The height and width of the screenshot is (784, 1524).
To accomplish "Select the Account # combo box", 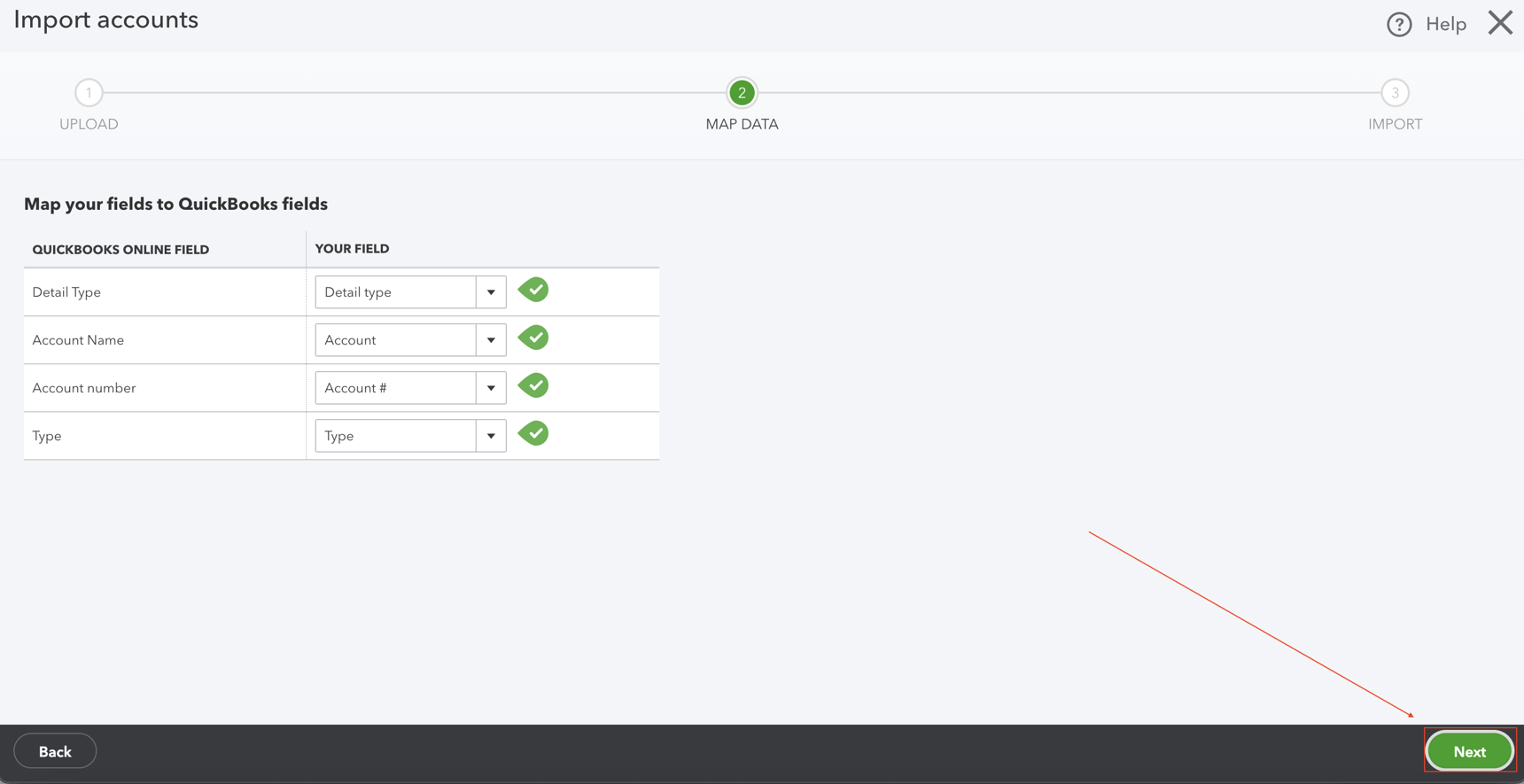I will [410, 388].
